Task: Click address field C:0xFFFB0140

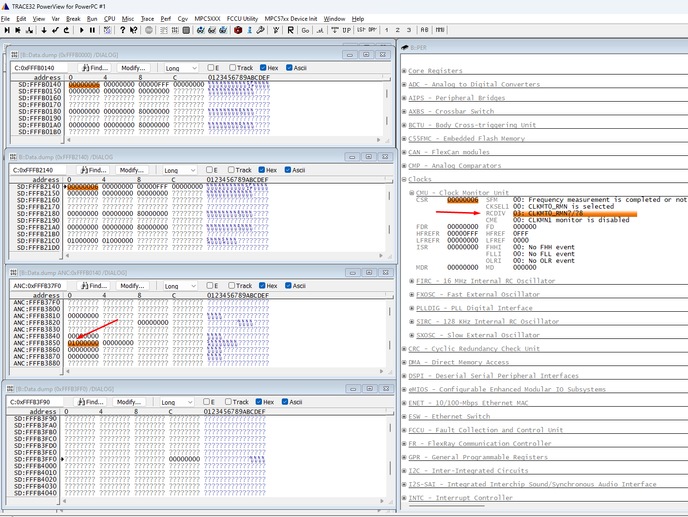Action: point(39,68)
